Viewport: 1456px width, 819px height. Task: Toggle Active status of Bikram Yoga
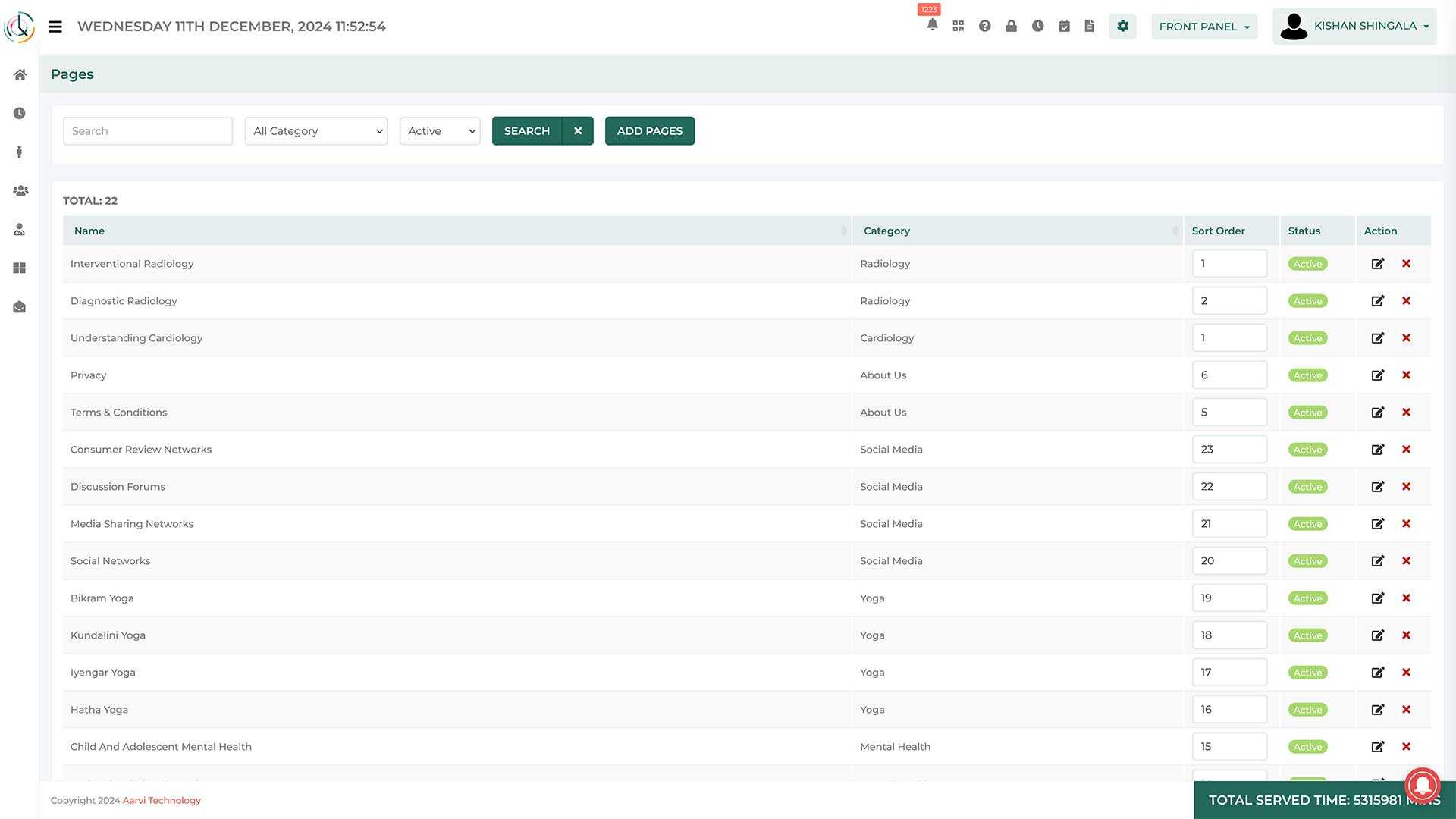1307,598
